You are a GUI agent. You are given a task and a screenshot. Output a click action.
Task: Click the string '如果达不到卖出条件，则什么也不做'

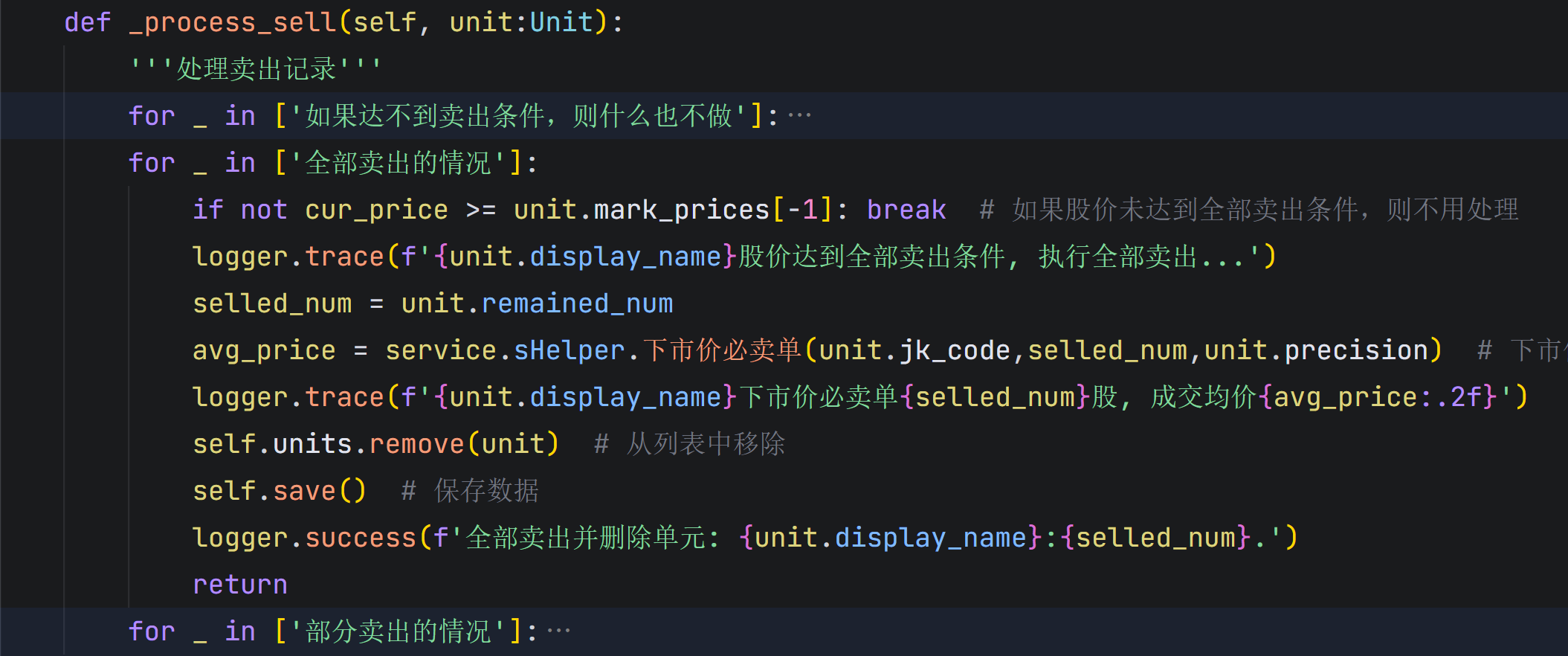(518, 116)
